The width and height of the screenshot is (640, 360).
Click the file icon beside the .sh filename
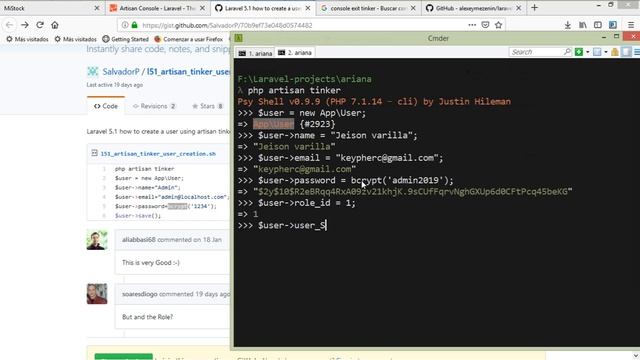tap(94, 153)
